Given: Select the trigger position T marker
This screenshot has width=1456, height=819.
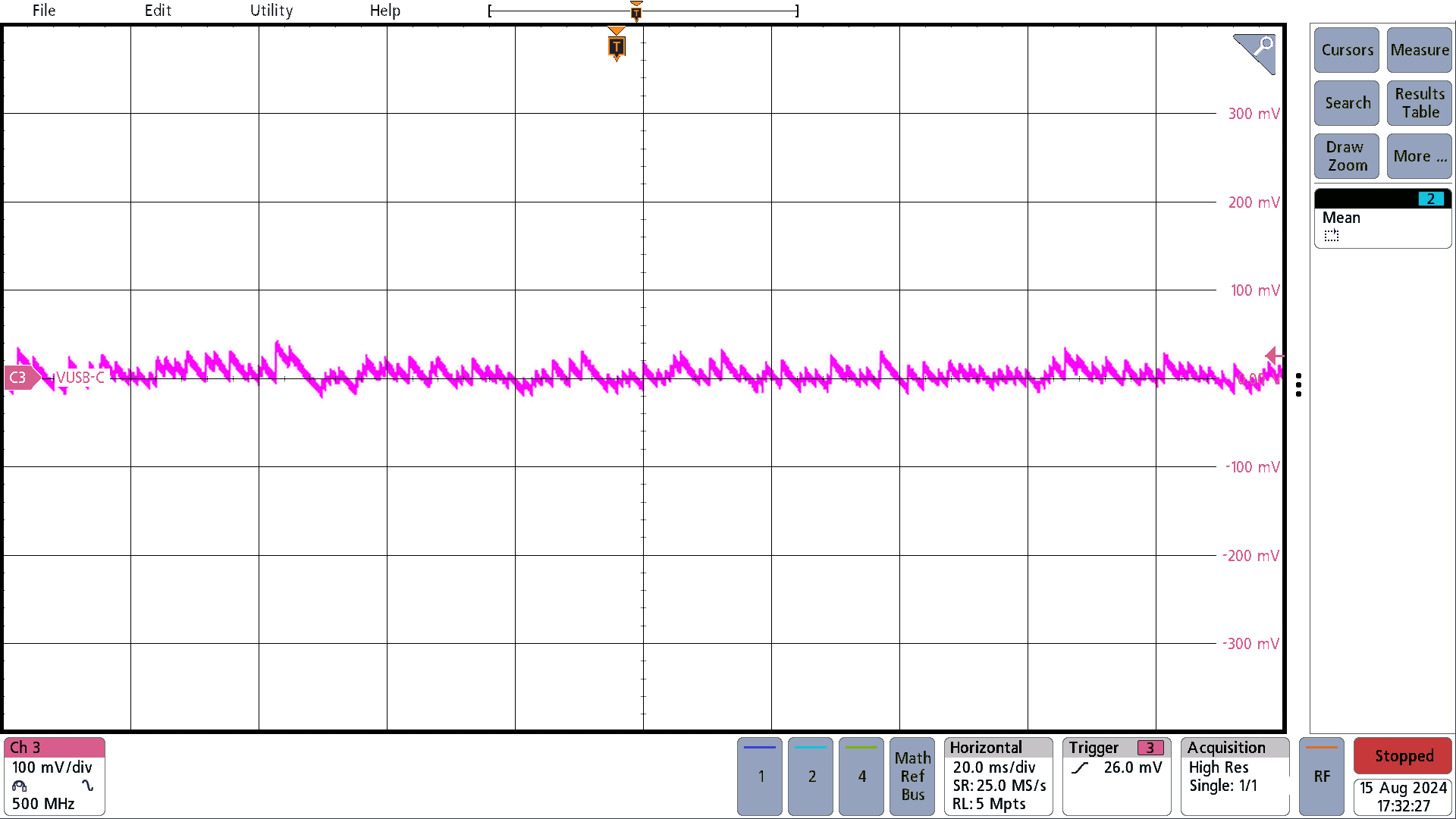Looking at the screenshot, I should pos(617,45).
